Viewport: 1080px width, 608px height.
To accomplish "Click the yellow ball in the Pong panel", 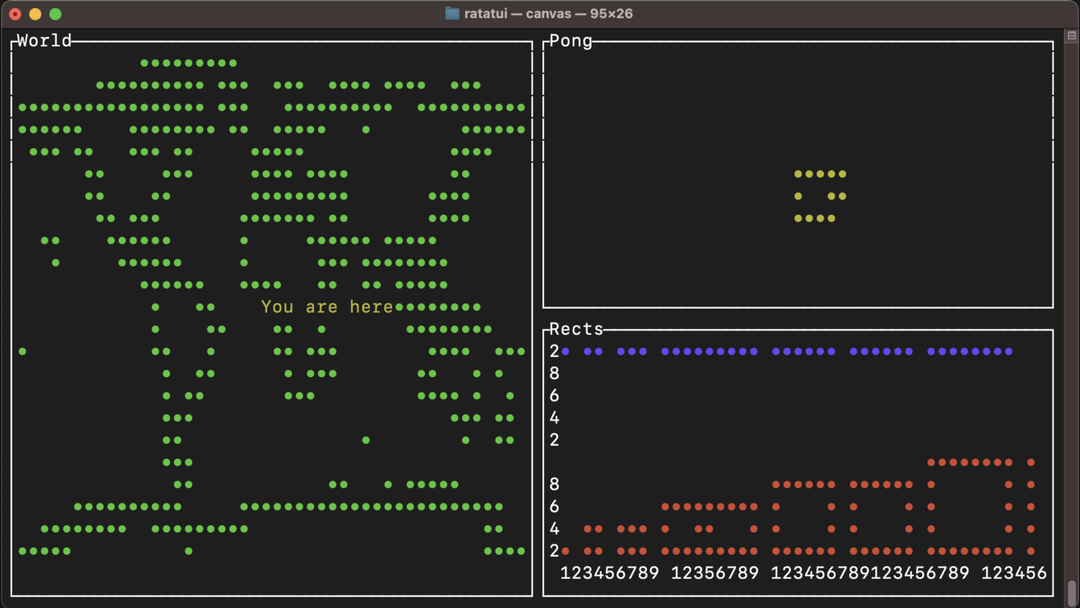I will [x=818, y=196].
